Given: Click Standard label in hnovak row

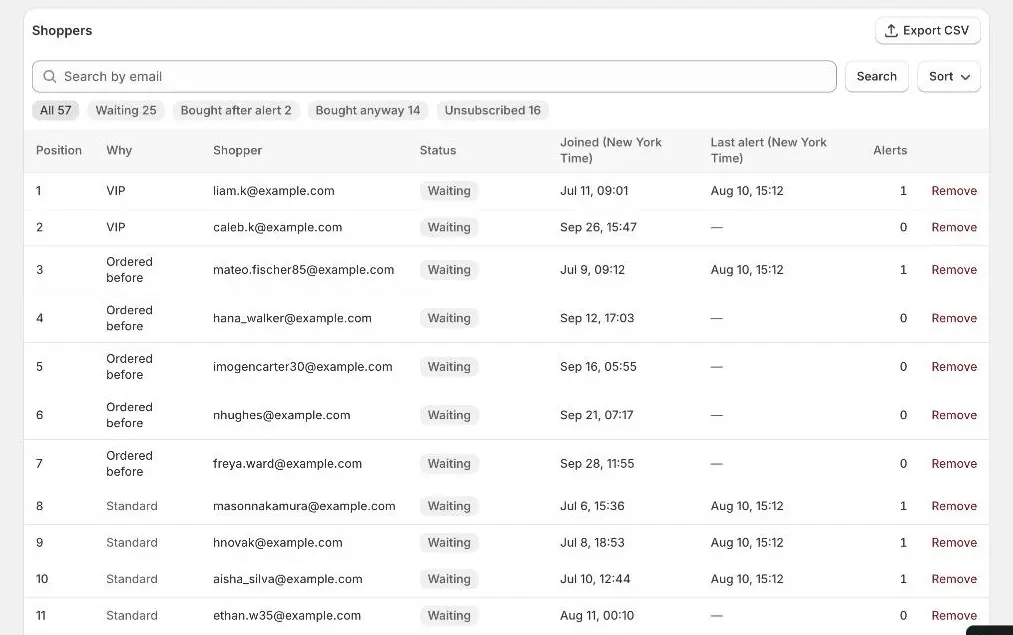Looking at the screenshot, I should coord(132,543).
